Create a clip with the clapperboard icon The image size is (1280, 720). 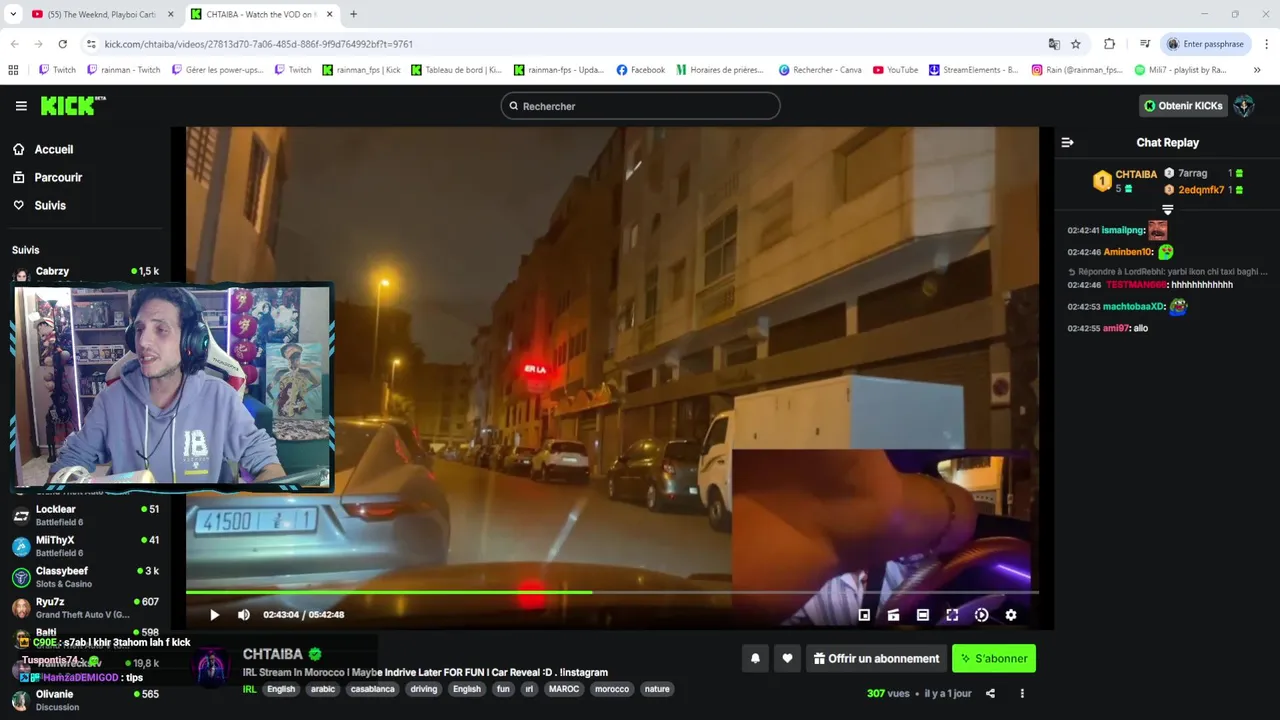(x=893, y=615)
